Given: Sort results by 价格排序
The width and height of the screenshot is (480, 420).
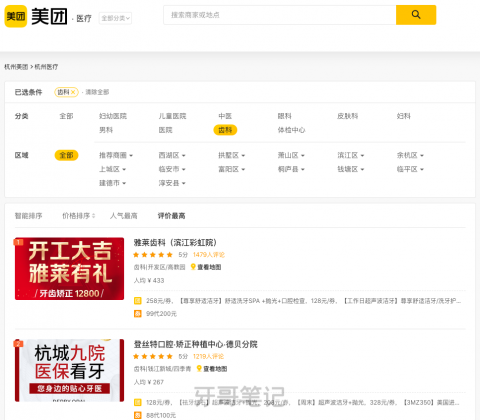Looking at the screenshot, I should tap(79, 216).
